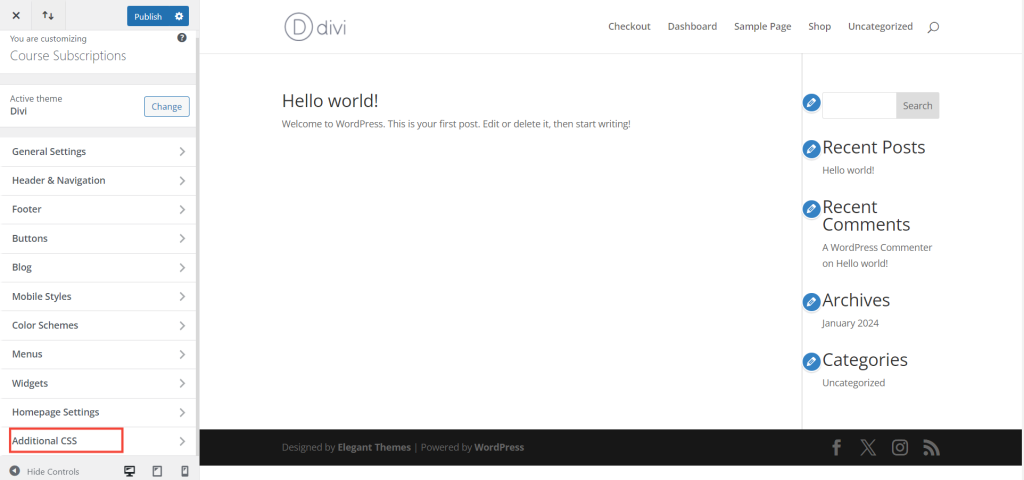The image size is (1024, 480).
Task: Open the RSS feed footer icon
Action: (x=931, y=447)
